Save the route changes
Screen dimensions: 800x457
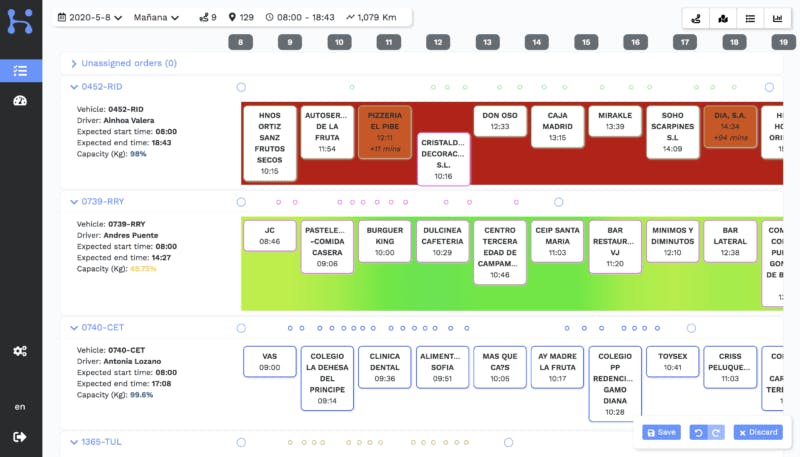(x=662, y=432)
